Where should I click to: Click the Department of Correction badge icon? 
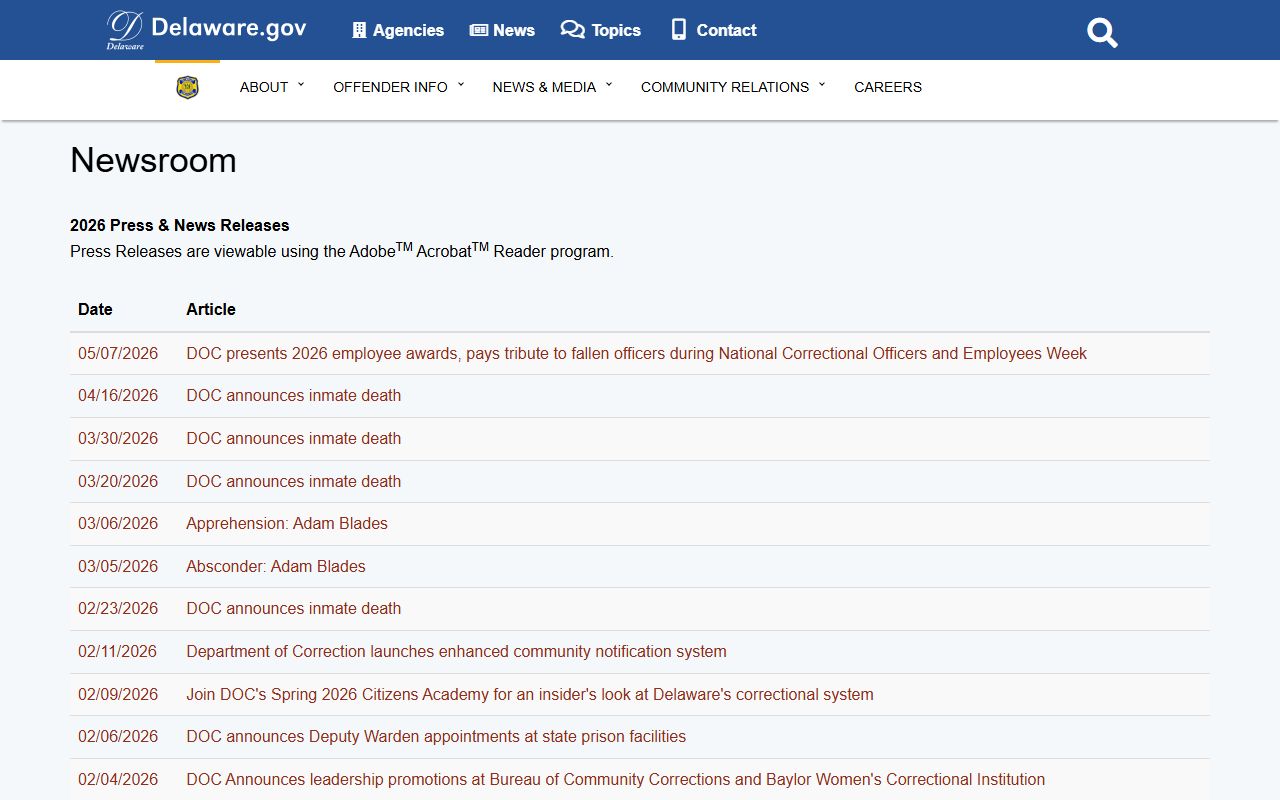(187, 88)
